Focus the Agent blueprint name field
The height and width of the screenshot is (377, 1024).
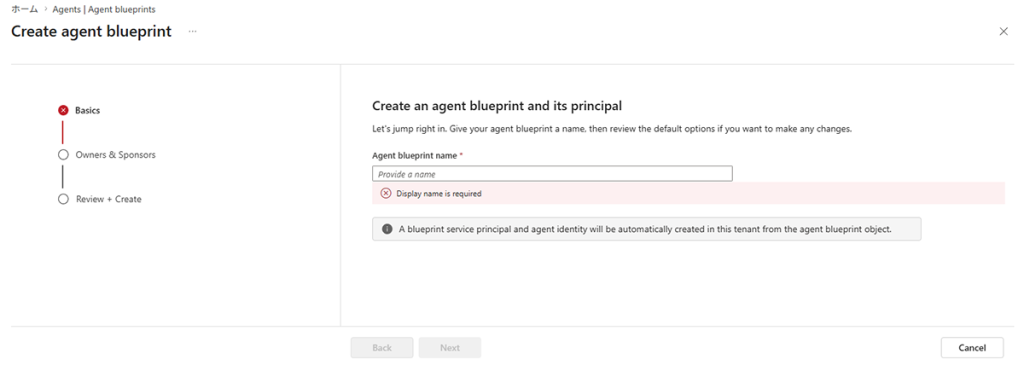pyautogui.click(x=552, y=174)
